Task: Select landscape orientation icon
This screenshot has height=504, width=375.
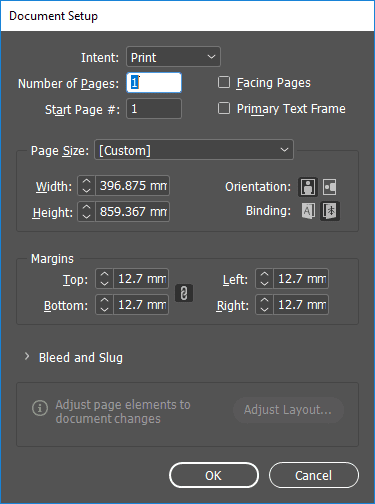Action: point(330,187)
